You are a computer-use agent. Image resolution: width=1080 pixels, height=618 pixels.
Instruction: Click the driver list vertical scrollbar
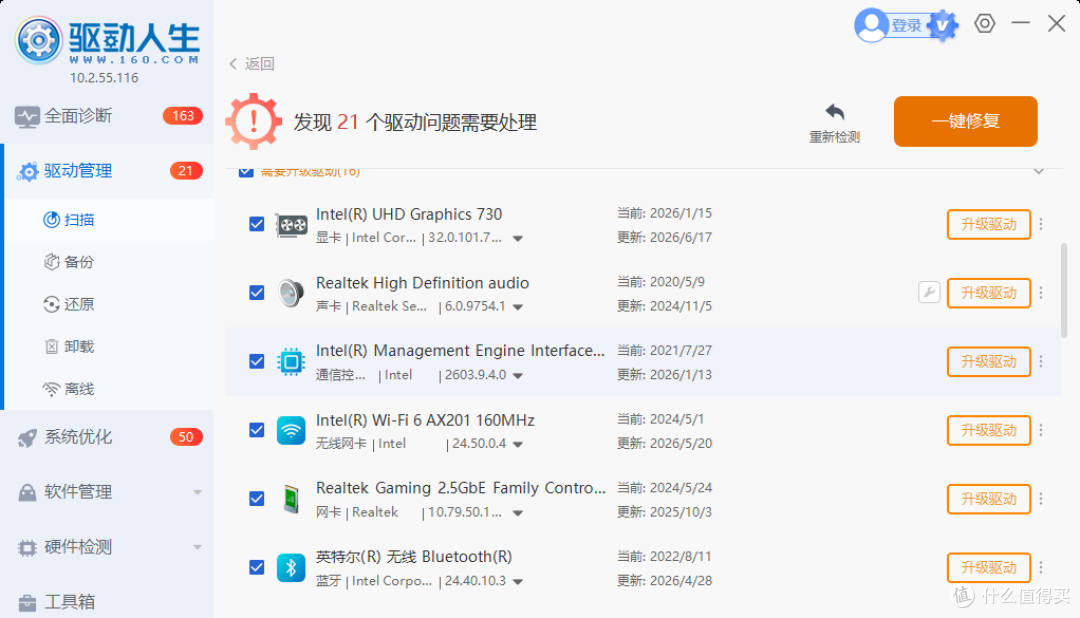1064,290
